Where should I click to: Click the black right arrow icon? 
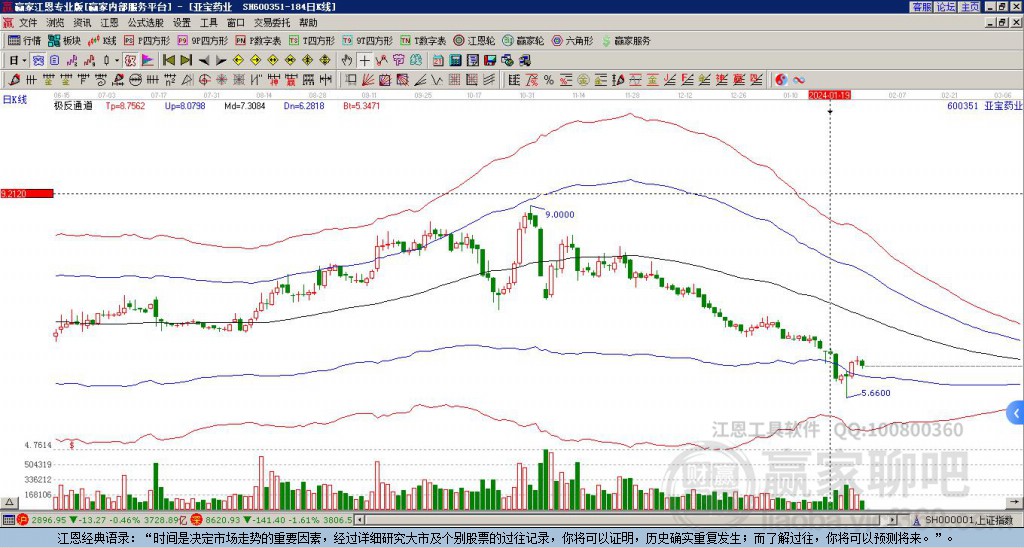click(221, 60)
